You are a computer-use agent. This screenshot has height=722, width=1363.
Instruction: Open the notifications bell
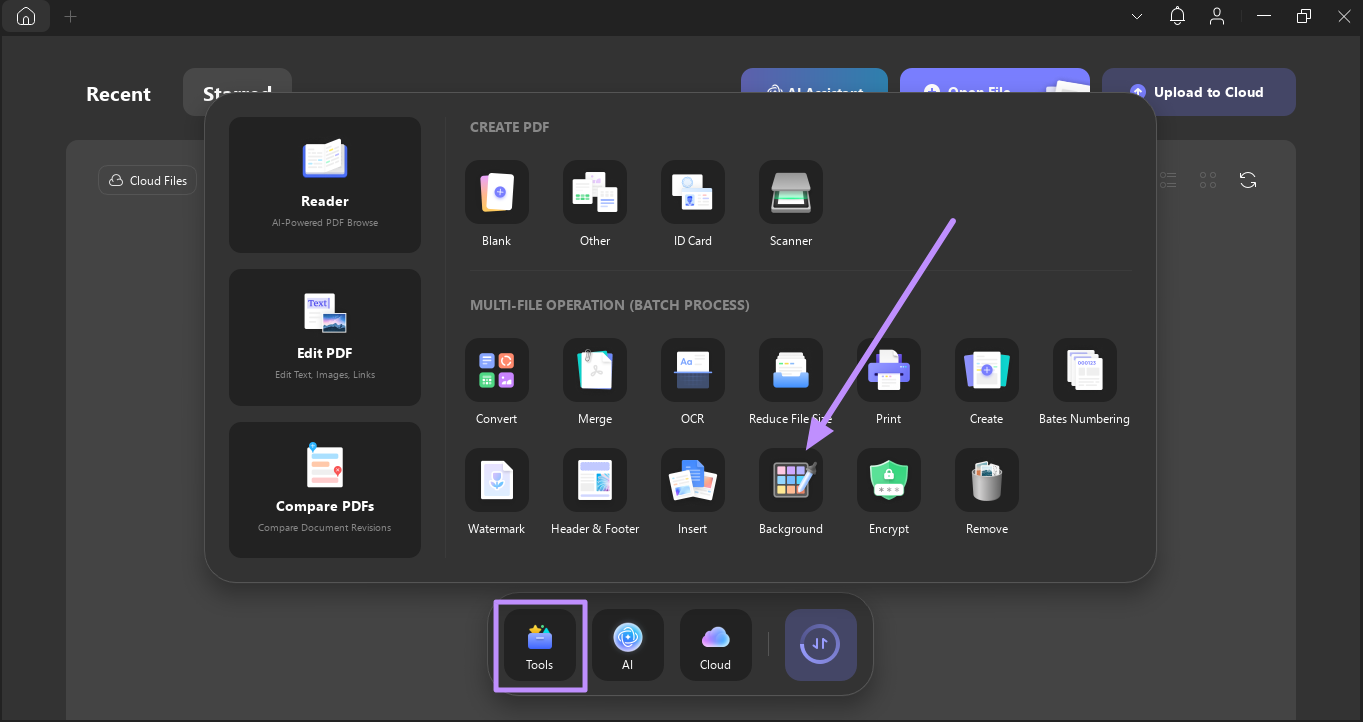[1177, 16]
